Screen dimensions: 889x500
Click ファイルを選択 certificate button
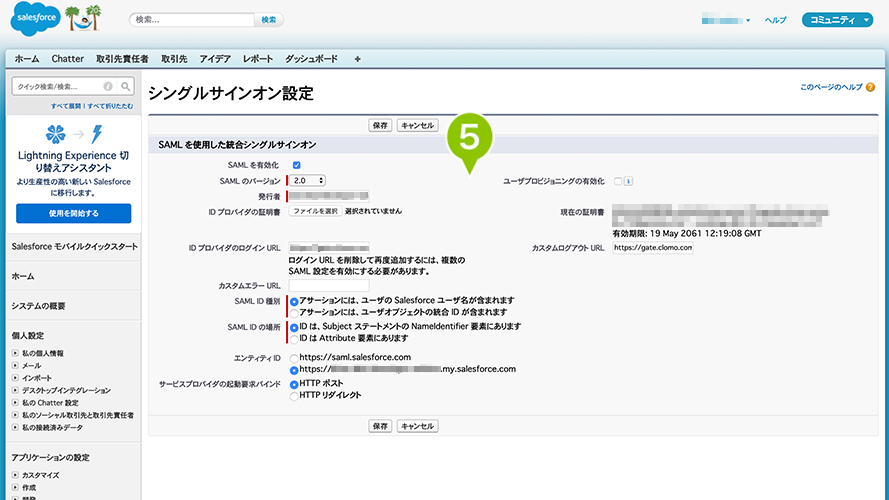(315, 211)
